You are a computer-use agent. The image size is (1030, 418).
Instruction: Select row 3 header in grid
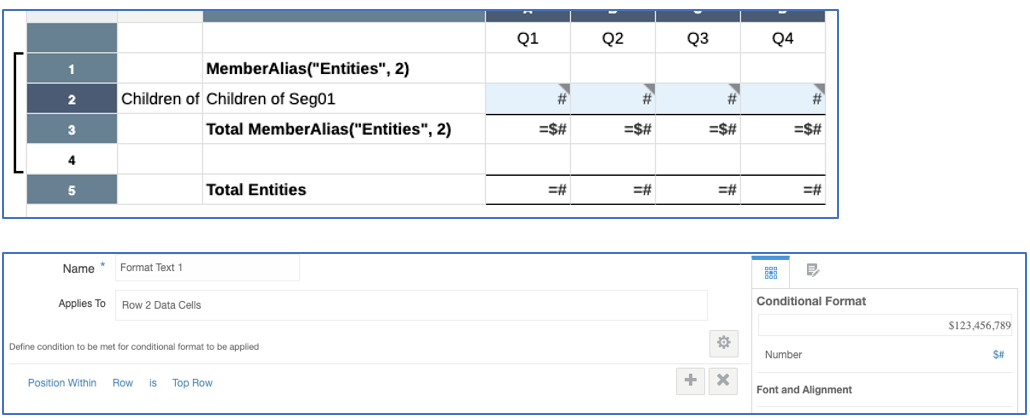coord(71,129)
